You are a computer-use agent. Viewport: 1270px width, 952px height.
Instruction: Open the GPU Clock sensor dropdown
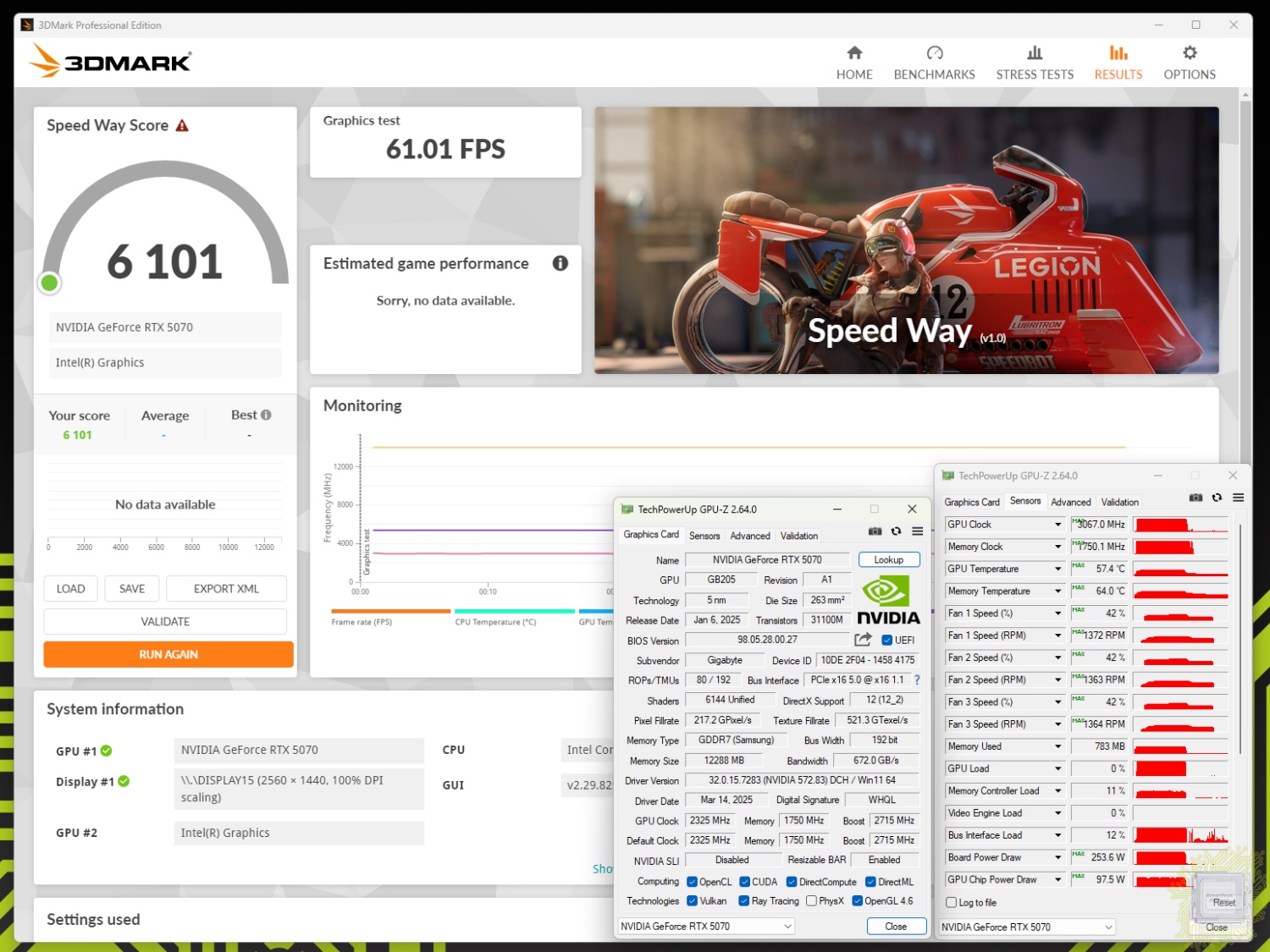click(1057, 525)
